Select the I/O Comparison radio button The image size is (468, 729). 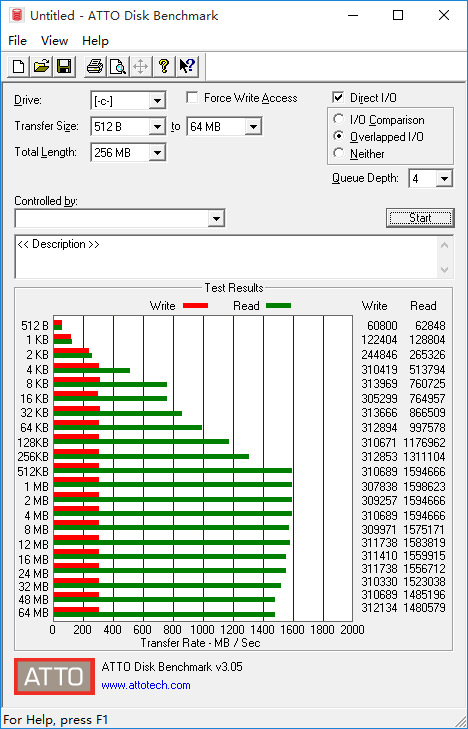pos(339,119)
